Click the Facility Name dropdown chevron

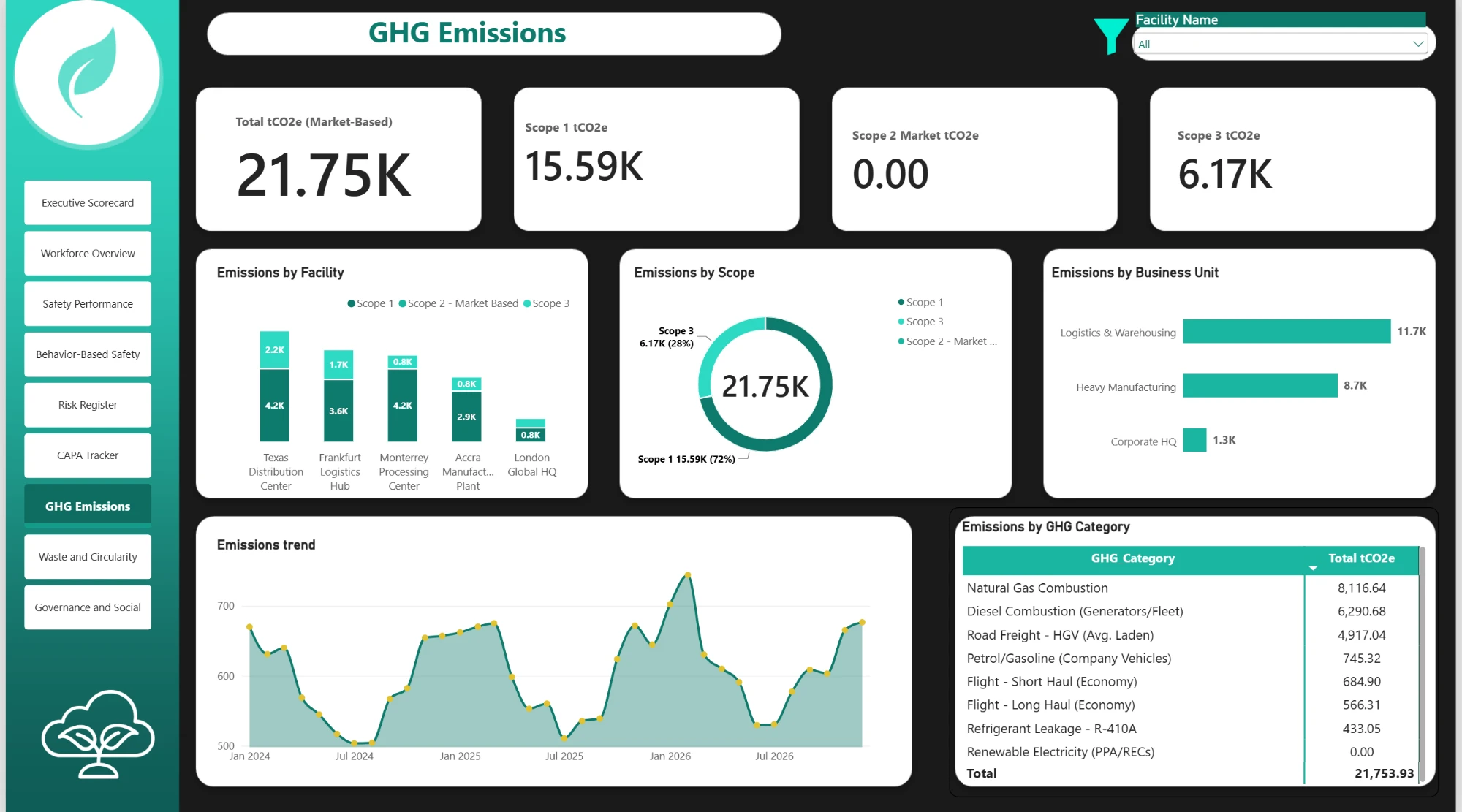tap(1418, 44)
